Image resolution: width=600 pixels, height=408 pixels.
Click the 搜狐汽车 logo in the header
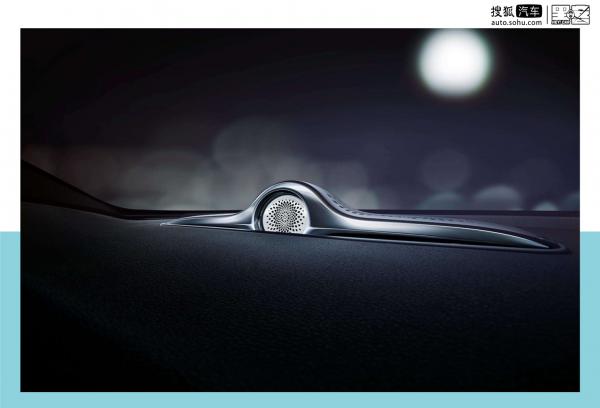pos(516,11)
